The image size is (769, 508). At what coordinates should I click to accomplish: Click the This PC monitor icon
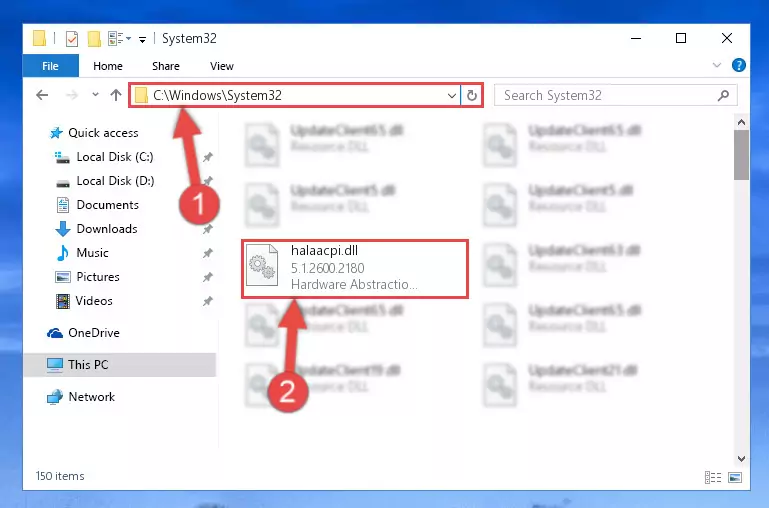pyautogui.click(x=55, y=365)
